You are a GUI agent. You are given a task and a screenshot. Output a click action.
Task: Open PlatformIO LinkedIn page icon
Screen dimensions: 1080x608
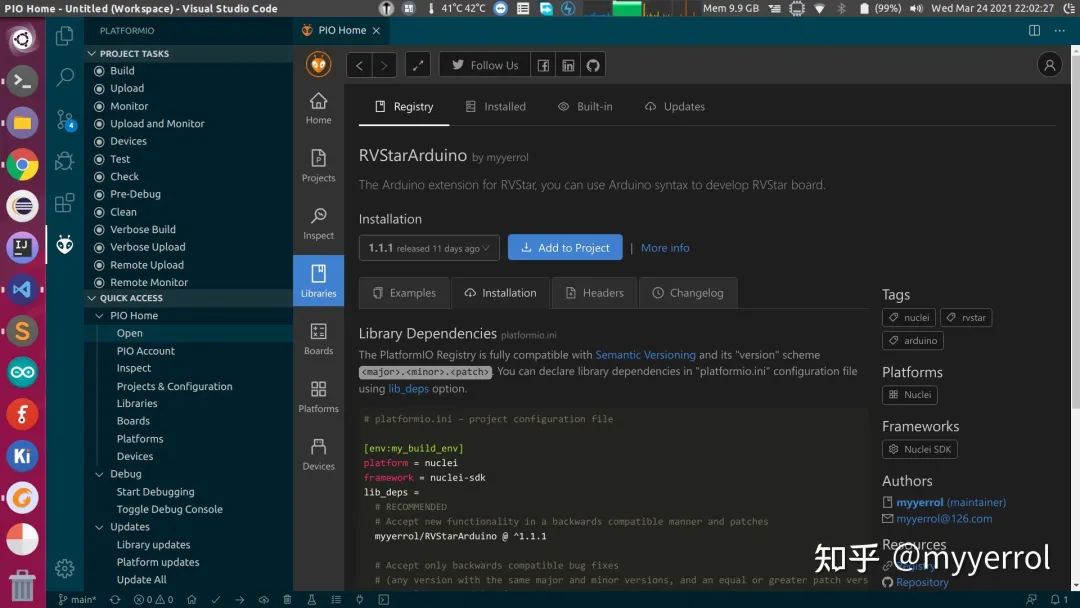pos(568,65)
